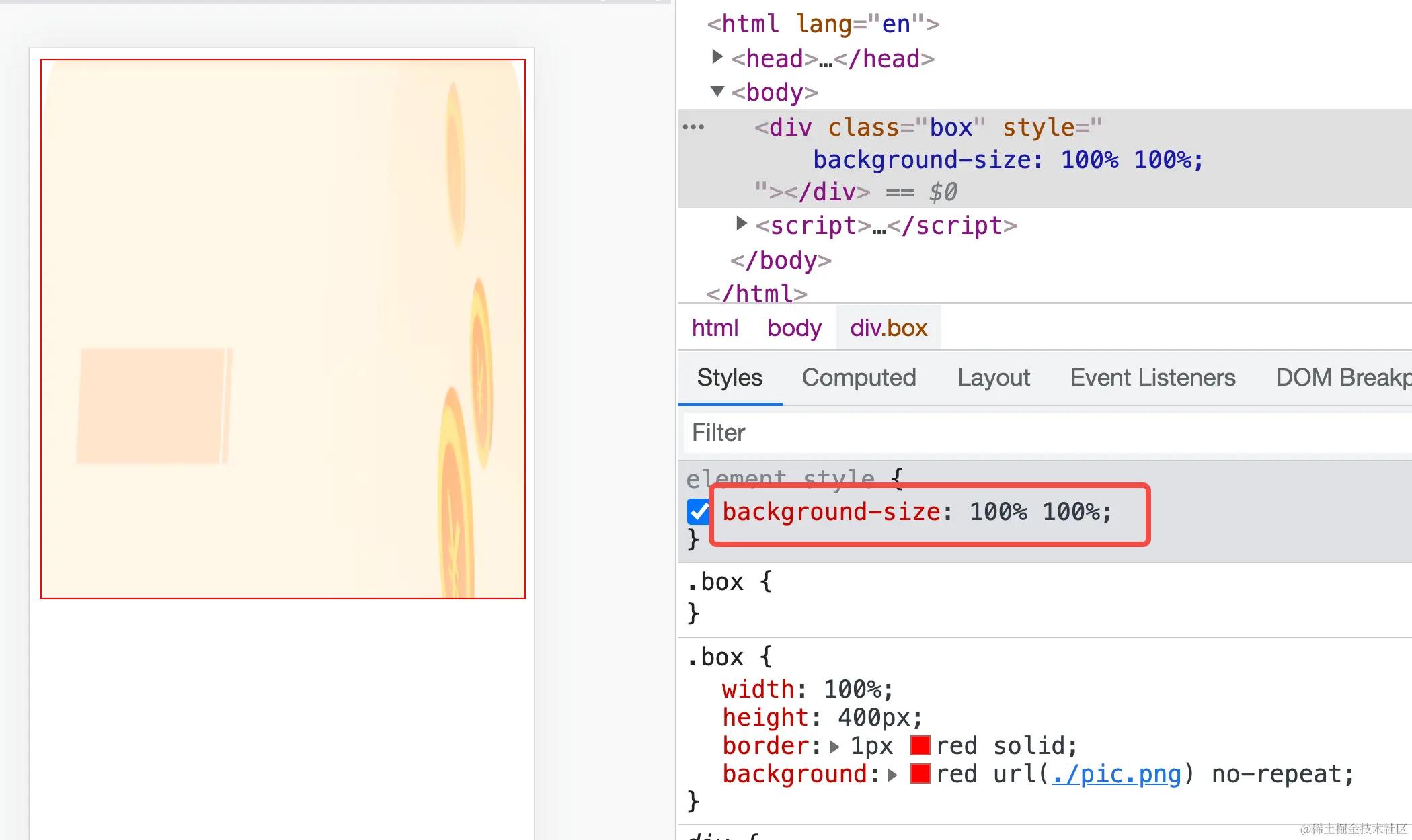1412x840 pixels.
Task: Edit inline style background-size attribute in DOM
Action: click(x=1008, y=160)
